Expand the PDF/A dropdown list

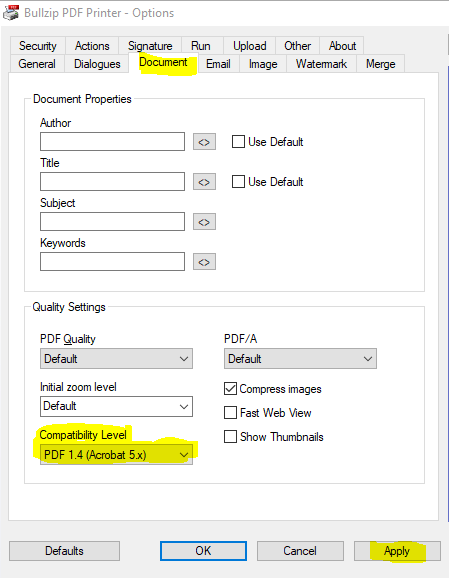click(x=300, y=359)
